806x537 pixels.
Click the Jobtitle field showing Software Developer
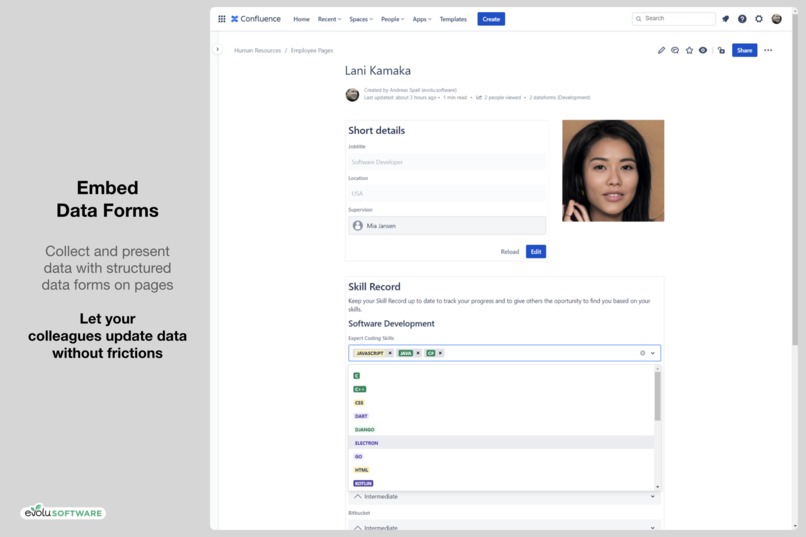coord(447,162)
